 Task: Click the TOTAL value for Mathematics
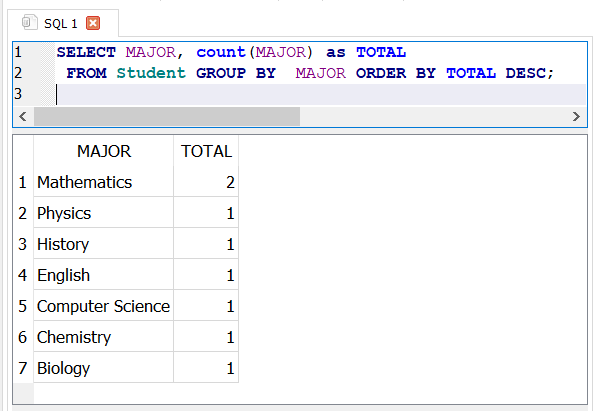coord(206,182)
